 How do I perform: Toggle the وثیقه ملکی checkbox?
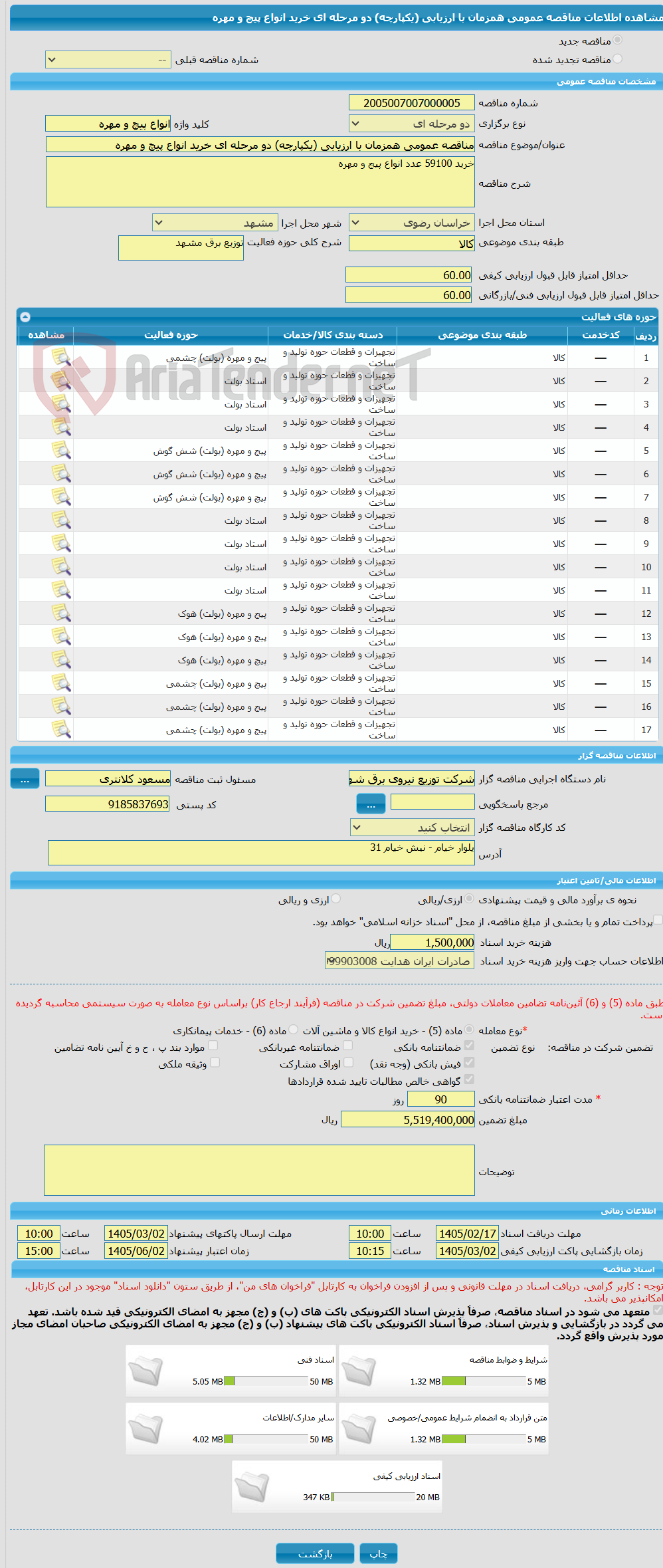[x=215, y=1063]
